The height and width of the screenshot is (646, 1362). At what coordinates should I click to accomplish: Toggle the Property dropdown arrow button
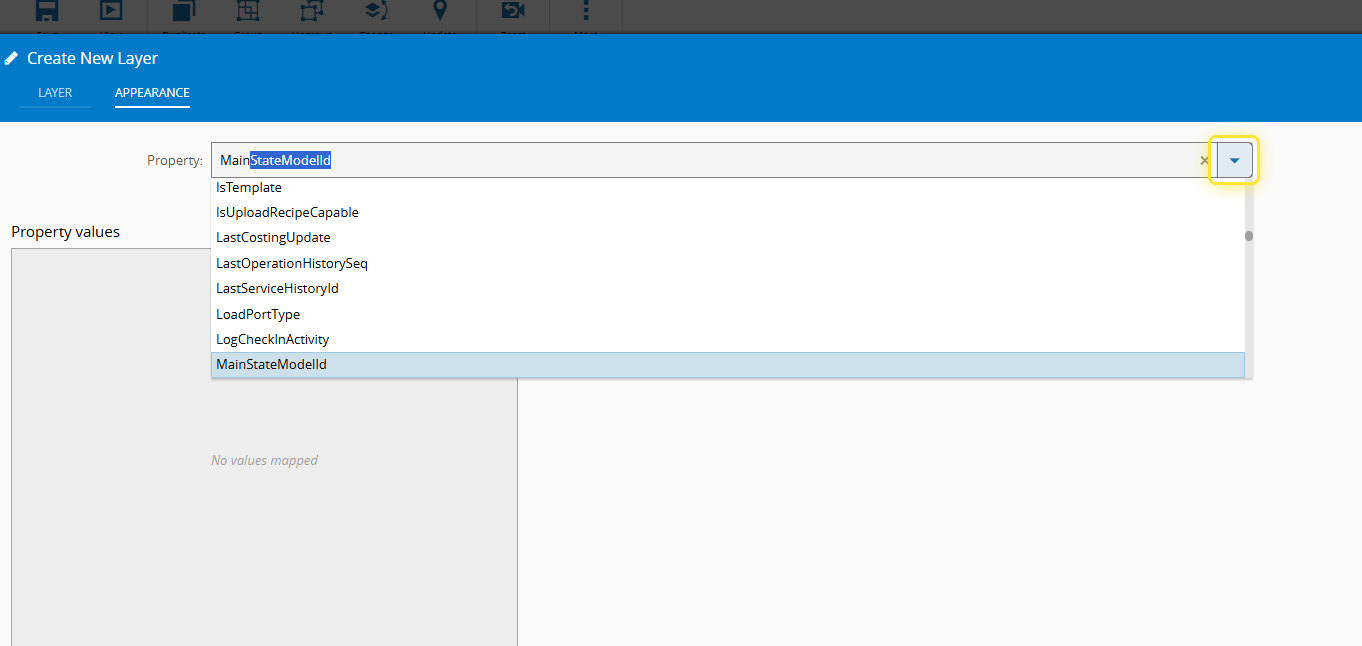point(1234,160)
